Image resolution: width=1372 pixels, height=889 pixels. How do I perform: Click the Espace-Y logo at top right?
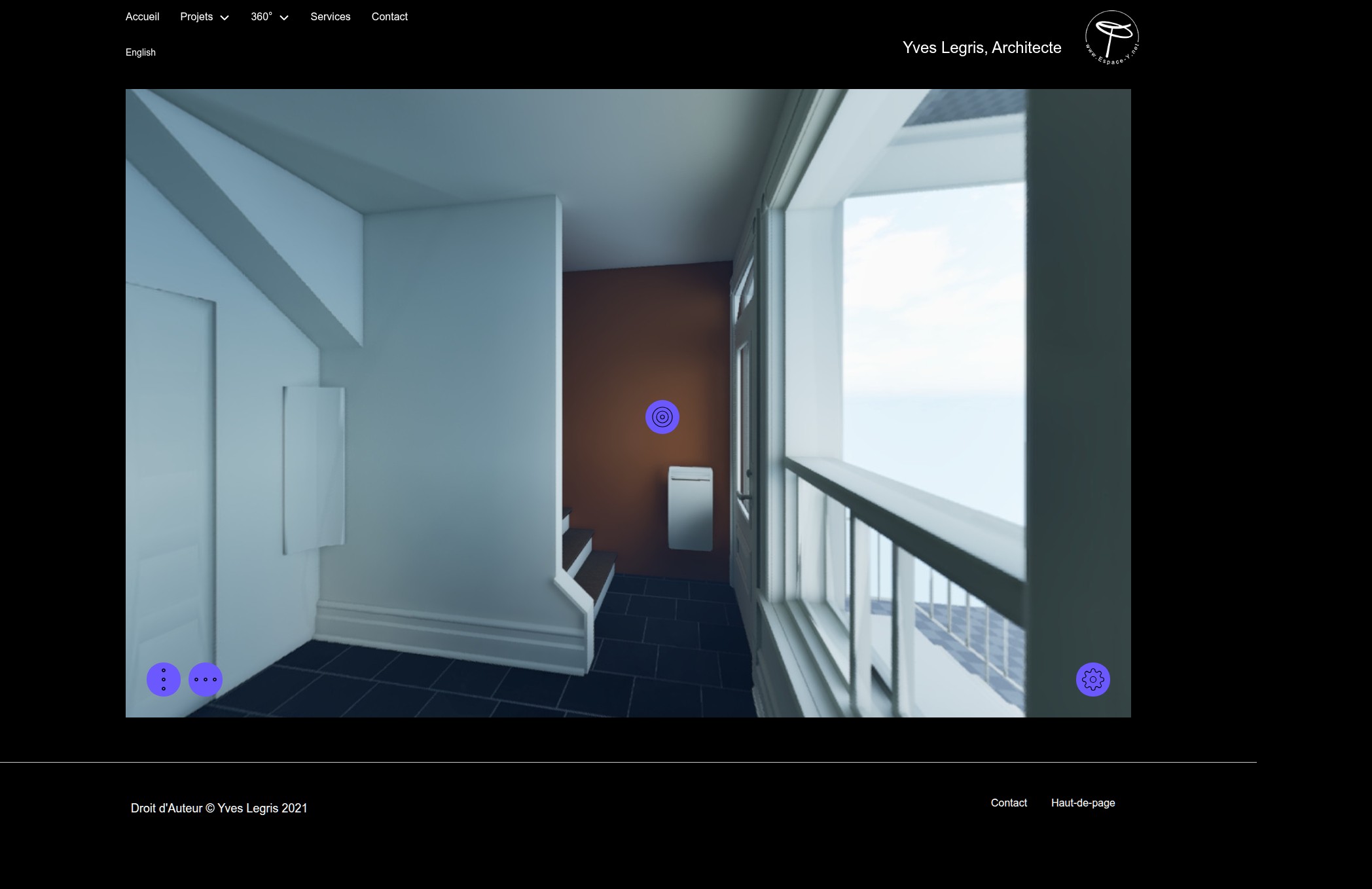tap(1113, 37)
